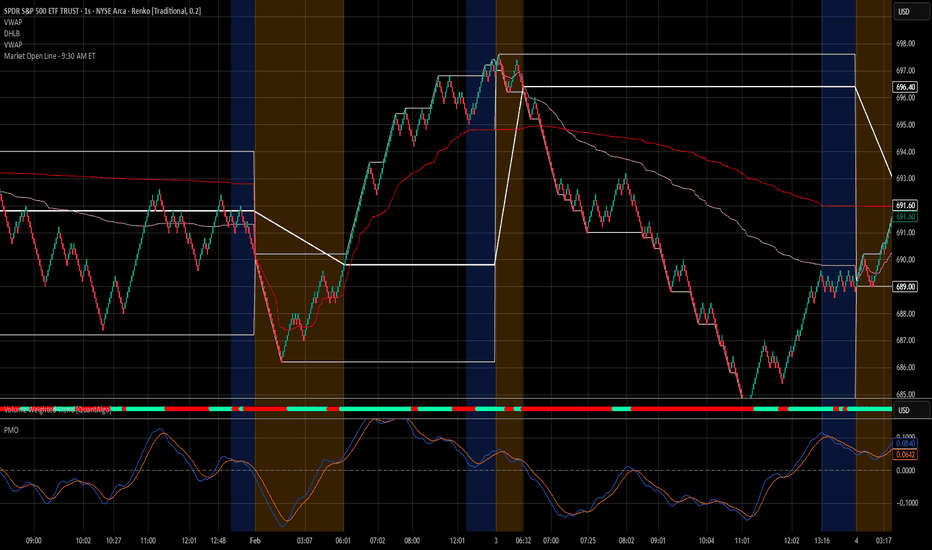Click the 13:16 time label on time axis

click(x=822, y=540)
